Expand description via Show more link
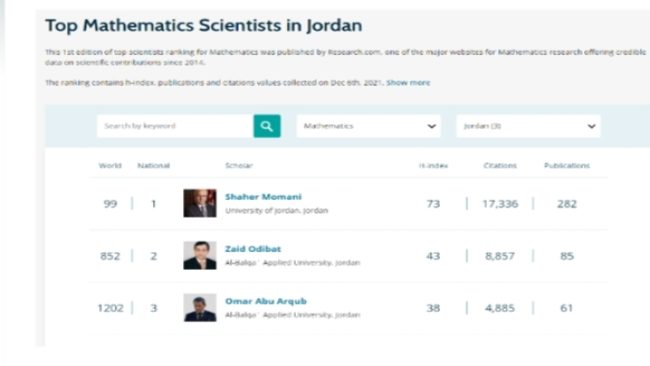The width and height of the screenshot is (650, 366). [408, 82]
